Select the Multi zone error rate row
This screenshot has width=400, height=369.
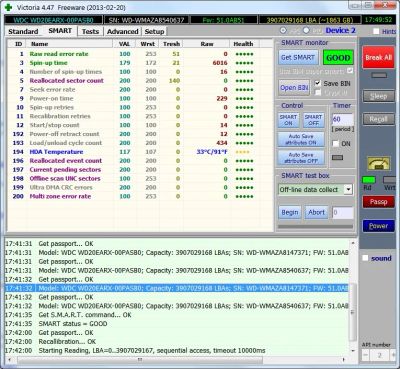tap(140, 196)
